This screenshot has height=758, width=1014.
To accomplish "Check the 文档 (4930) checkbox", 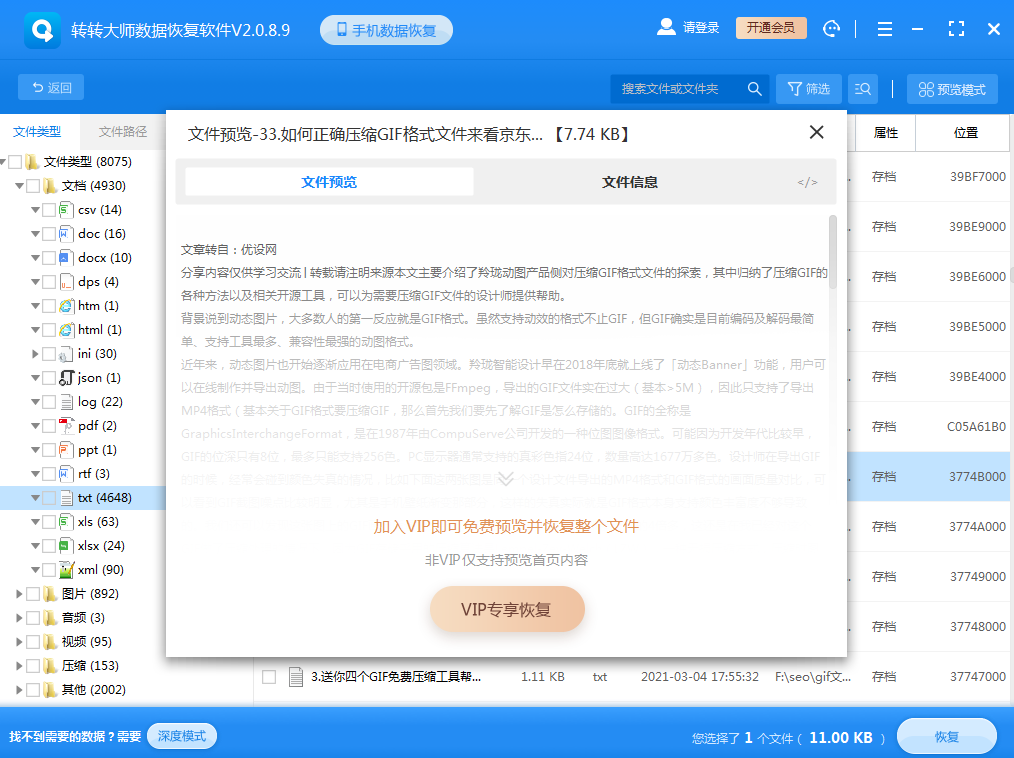I will click(x=33, y=186).
